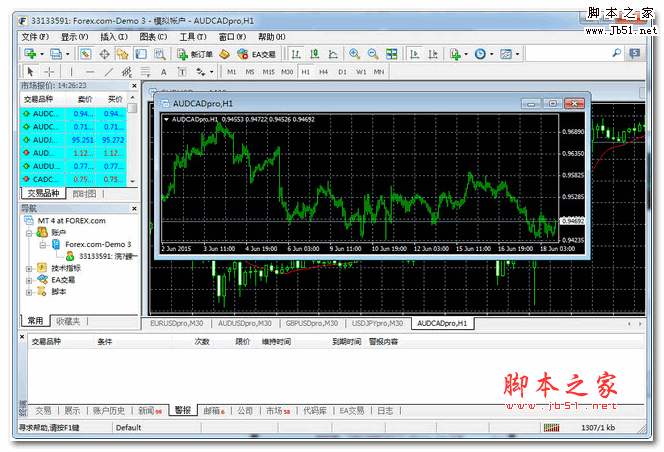Switch to the 即时图 market watch tab
The image size is (664, 452).
(x=84, y=194)
